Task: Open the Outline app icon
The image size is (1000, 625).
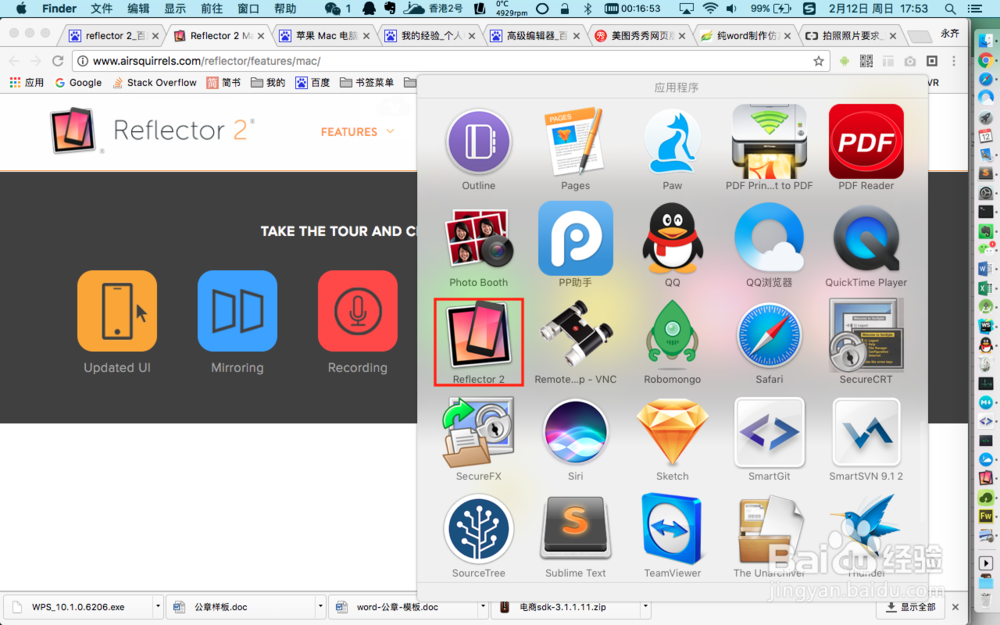Action: (x=478, y=142)
